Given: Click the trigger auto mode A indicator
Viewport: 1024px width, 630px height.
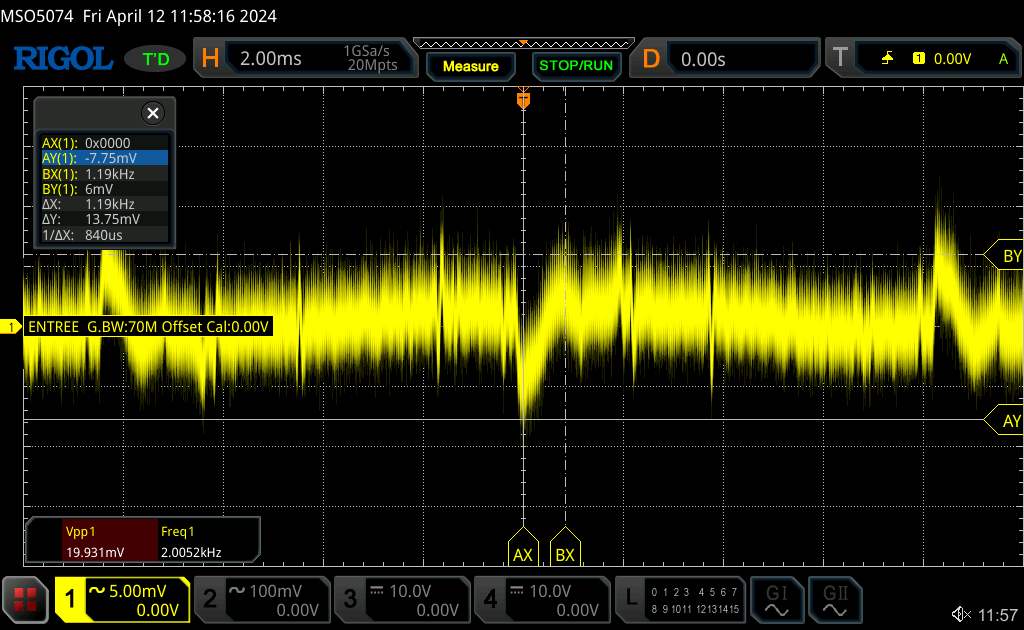Looking at the screenshot, I should [x=1004, y=59].
